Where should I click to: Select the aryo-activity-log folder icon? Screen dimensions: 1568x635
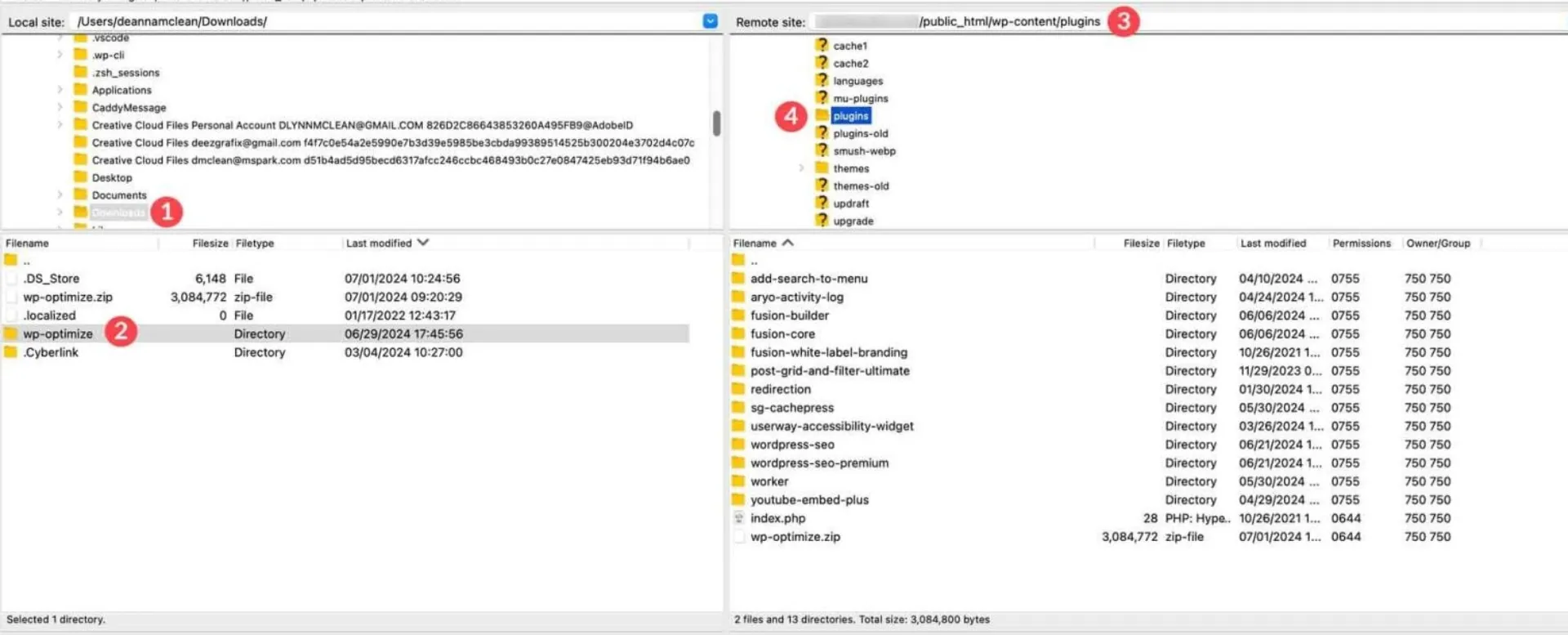(738, 297)
